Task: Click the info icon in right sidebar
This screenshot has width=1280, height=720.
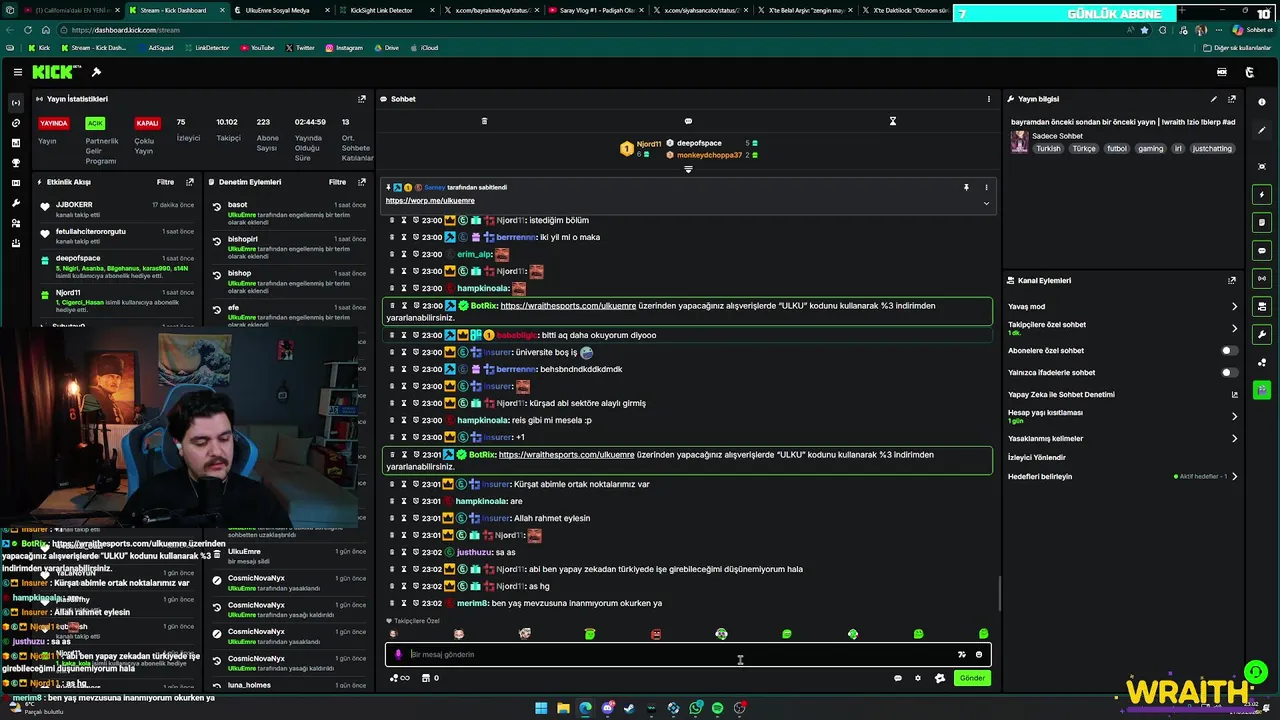Action: (1262, 102)
